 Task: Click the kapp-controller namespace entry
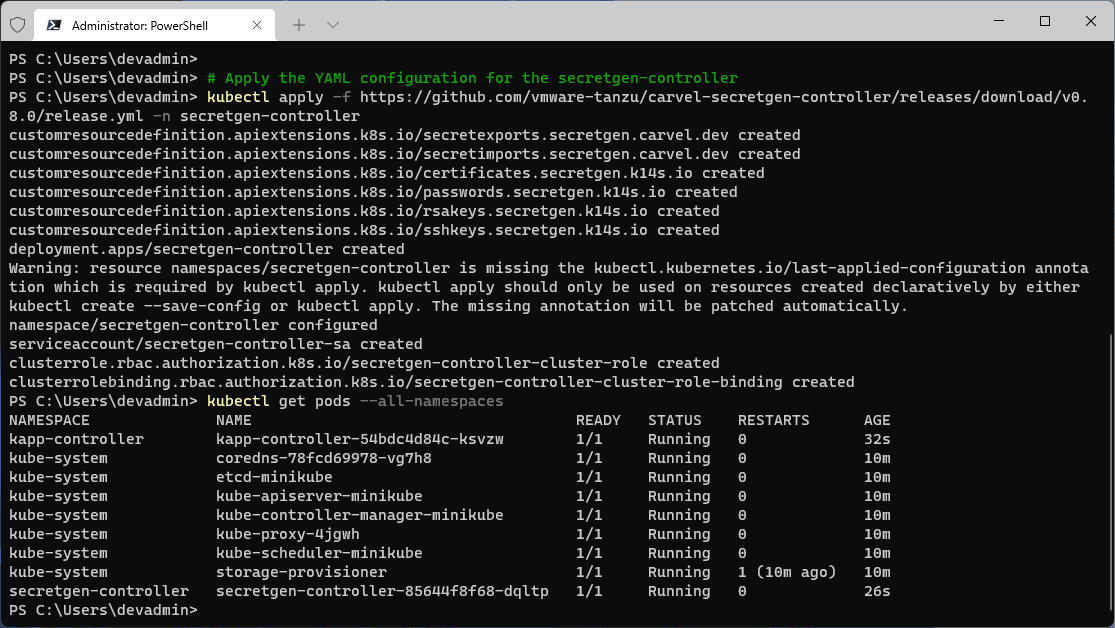pos(72,439)
